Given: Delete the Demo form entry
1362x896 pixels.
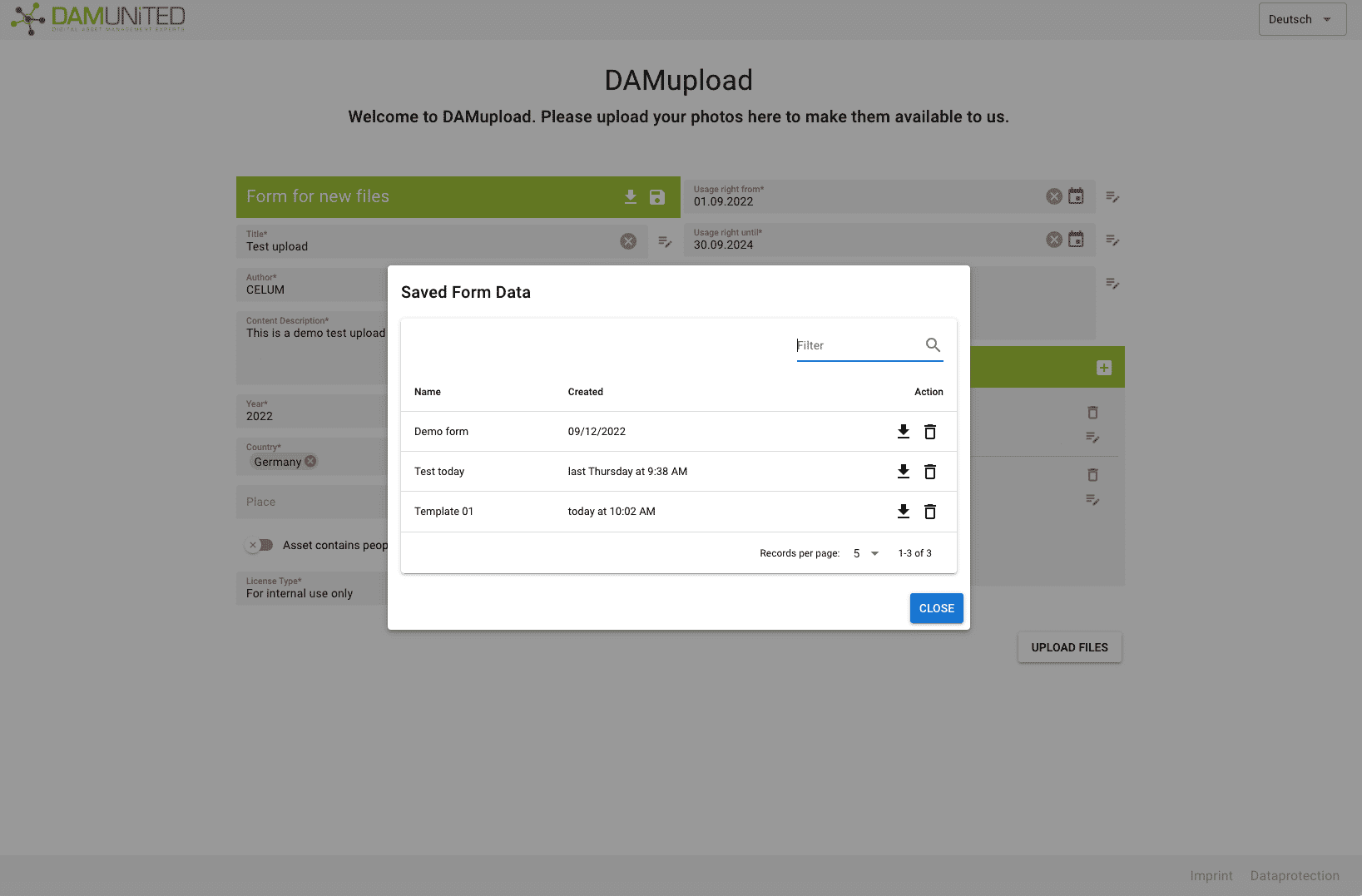Looking at the screenshot, I should [930, 431].
